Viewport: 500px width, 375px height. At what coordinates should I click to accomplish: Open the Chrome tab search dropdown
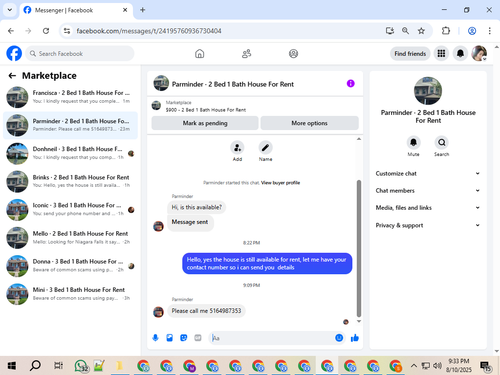tap(10, 10)
